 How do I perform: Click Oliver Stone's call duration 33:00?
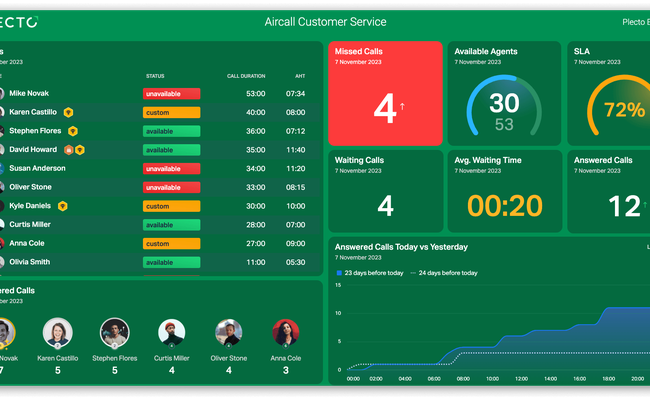click(255, 187)
